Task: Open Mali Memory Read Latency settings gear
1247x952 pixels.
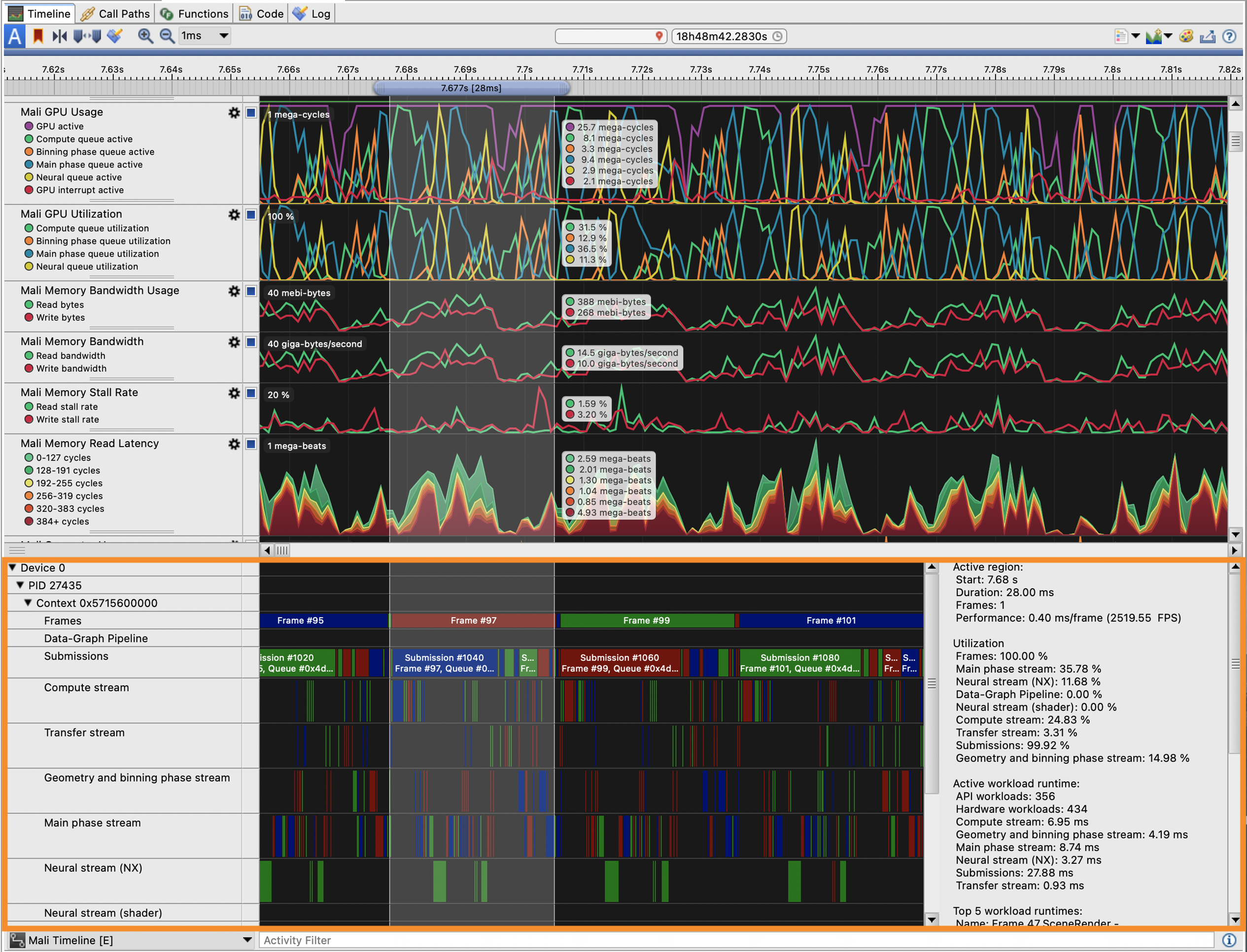Action: 234,444
